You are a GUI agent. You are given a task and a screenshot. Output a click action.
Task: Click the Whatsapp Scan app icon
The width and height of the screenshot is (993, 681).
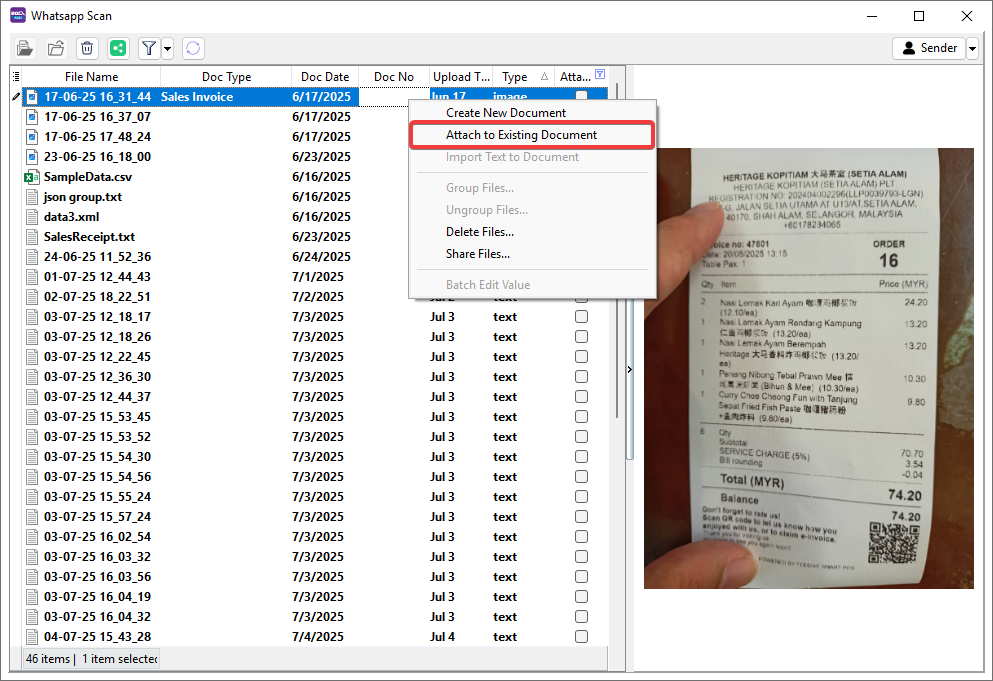(x=18, y=15)
